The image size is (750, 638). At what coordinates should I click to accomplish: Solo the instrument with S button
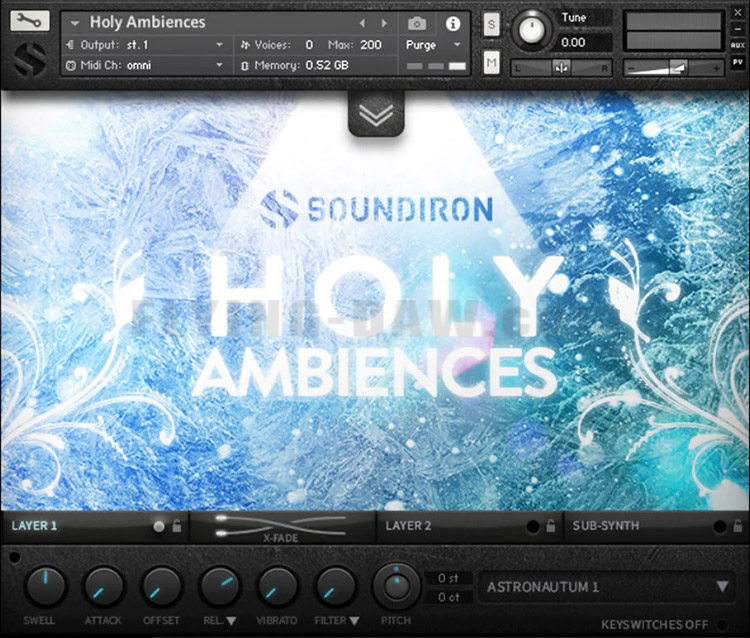[491, 24]
